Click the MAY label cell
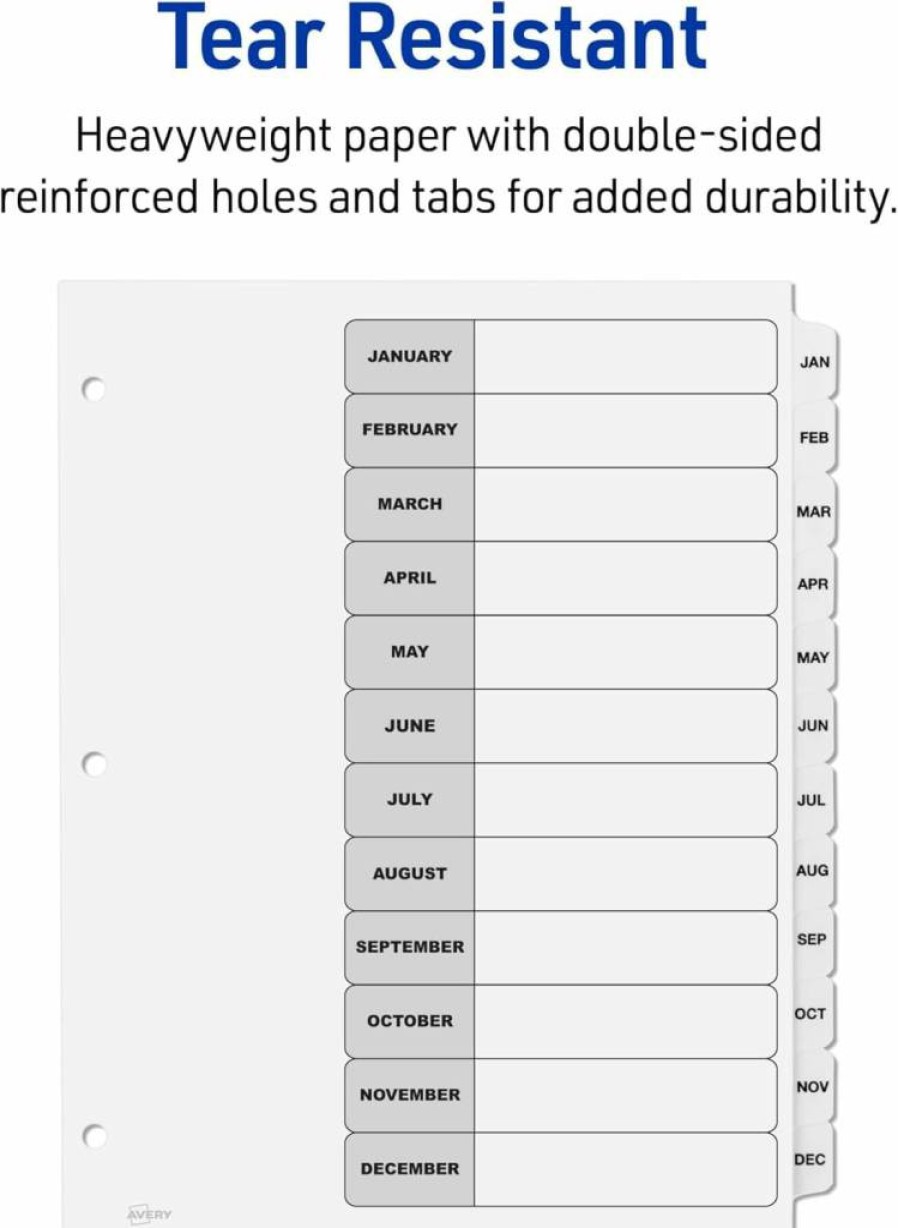898x1228 pixels. pyautogui.click(x=410, y=652)
